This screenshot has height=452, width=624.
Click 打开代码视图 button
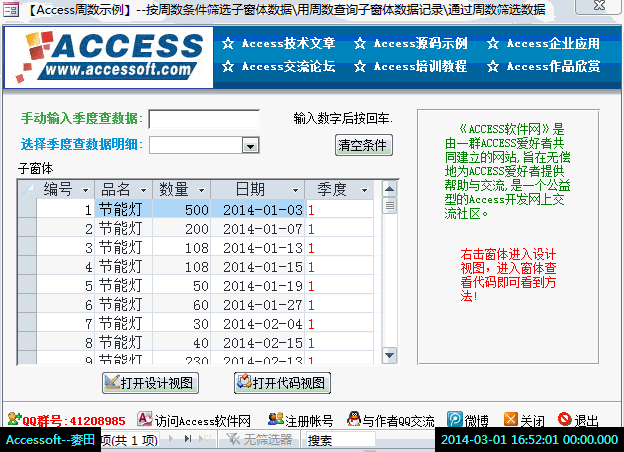click(x=282, y=383)
